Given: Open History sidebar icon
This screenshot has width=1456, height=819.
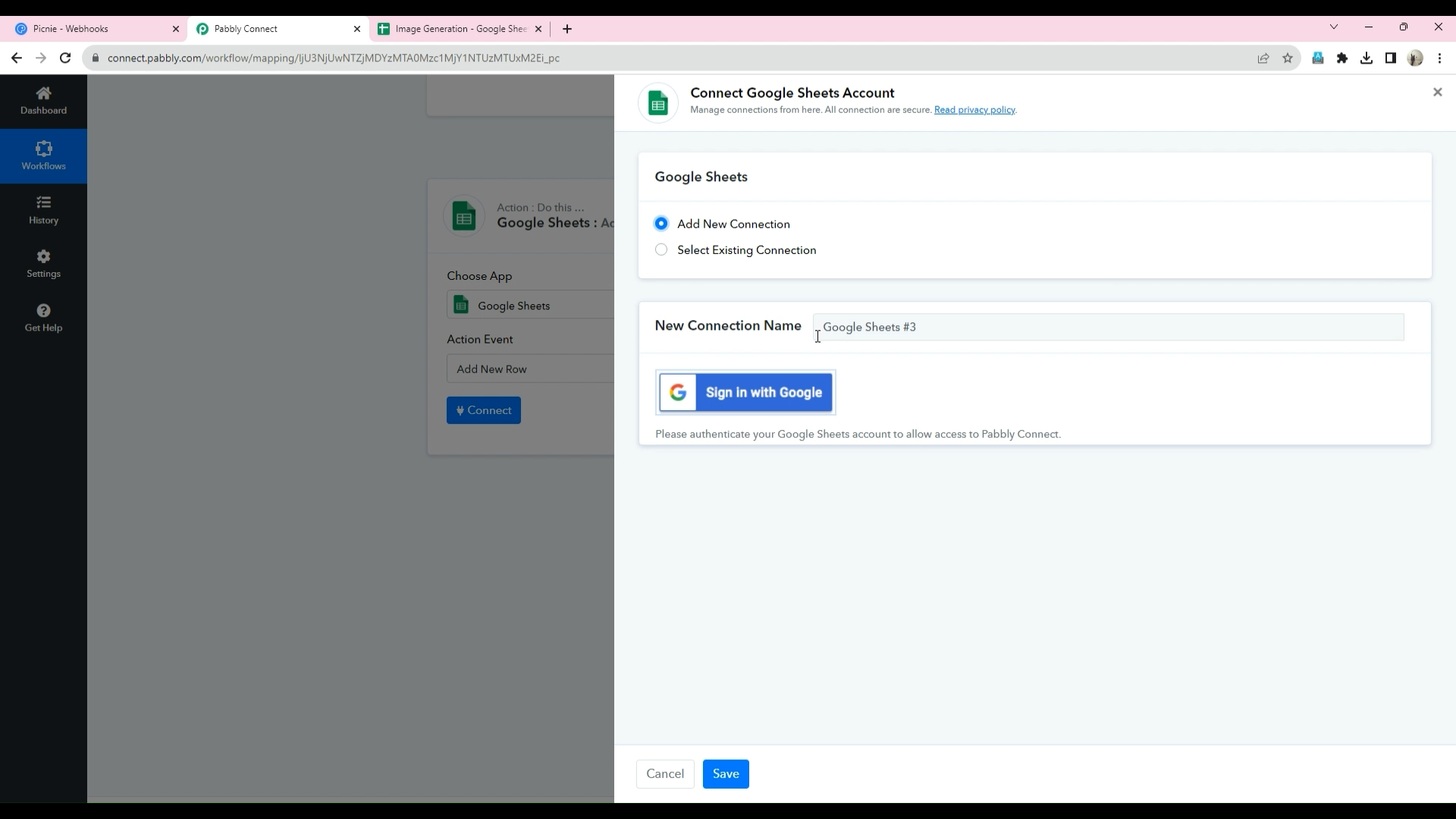Looking at the screenshot, I should tap(43, 210).
